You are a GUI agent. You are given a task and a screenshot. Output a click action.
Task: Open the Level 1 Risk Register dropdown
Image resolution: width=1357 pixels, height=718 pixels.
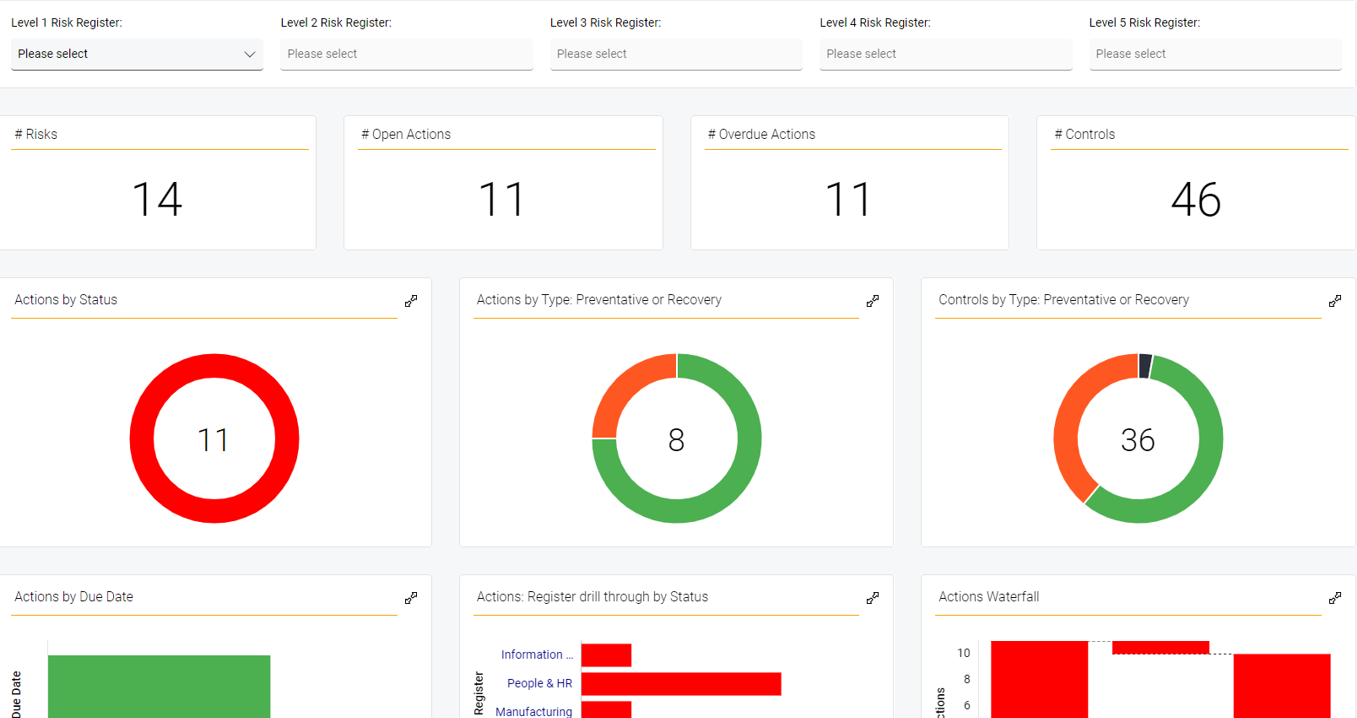[x=137, y=54]
